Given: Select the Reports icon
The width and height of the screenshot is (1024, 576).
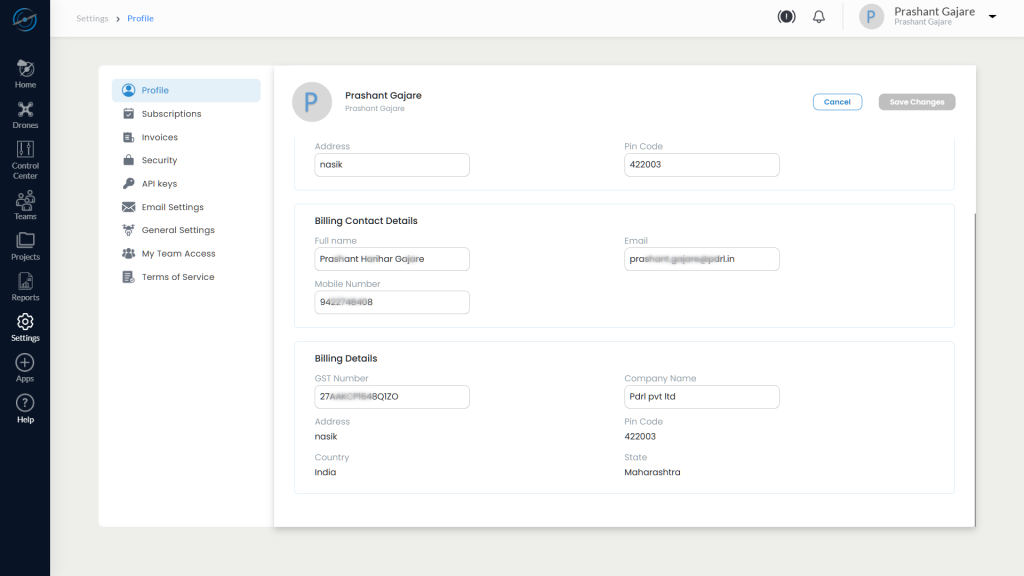Looking at the screenshot, I should pos(25,285).
